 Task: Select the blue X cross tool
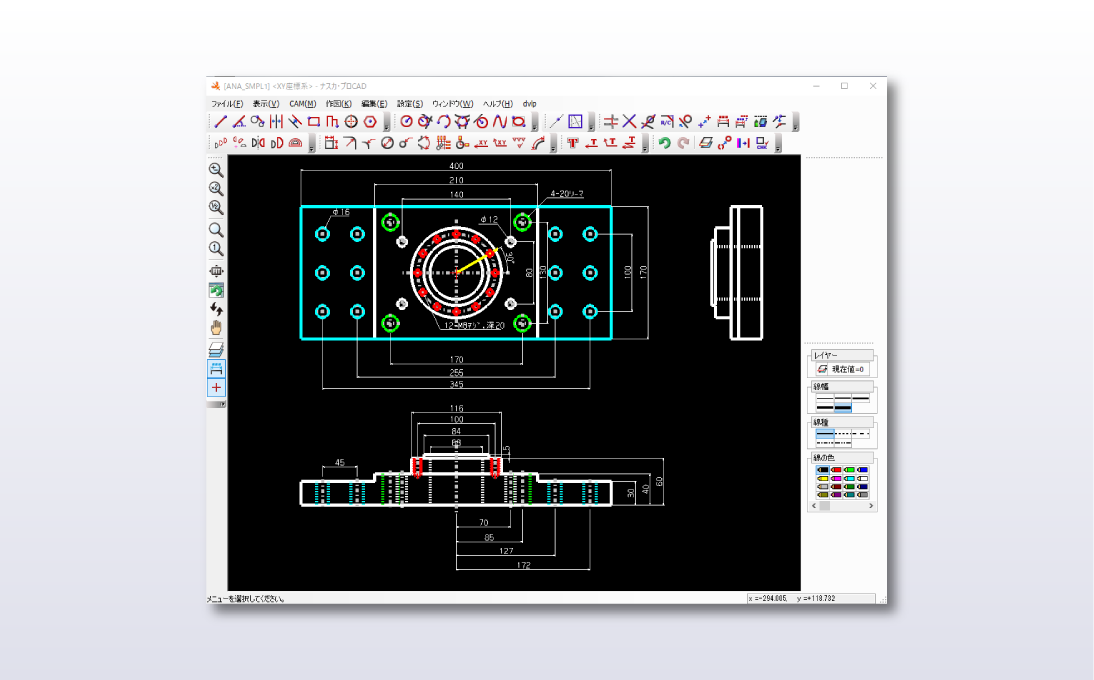(629, 121)
